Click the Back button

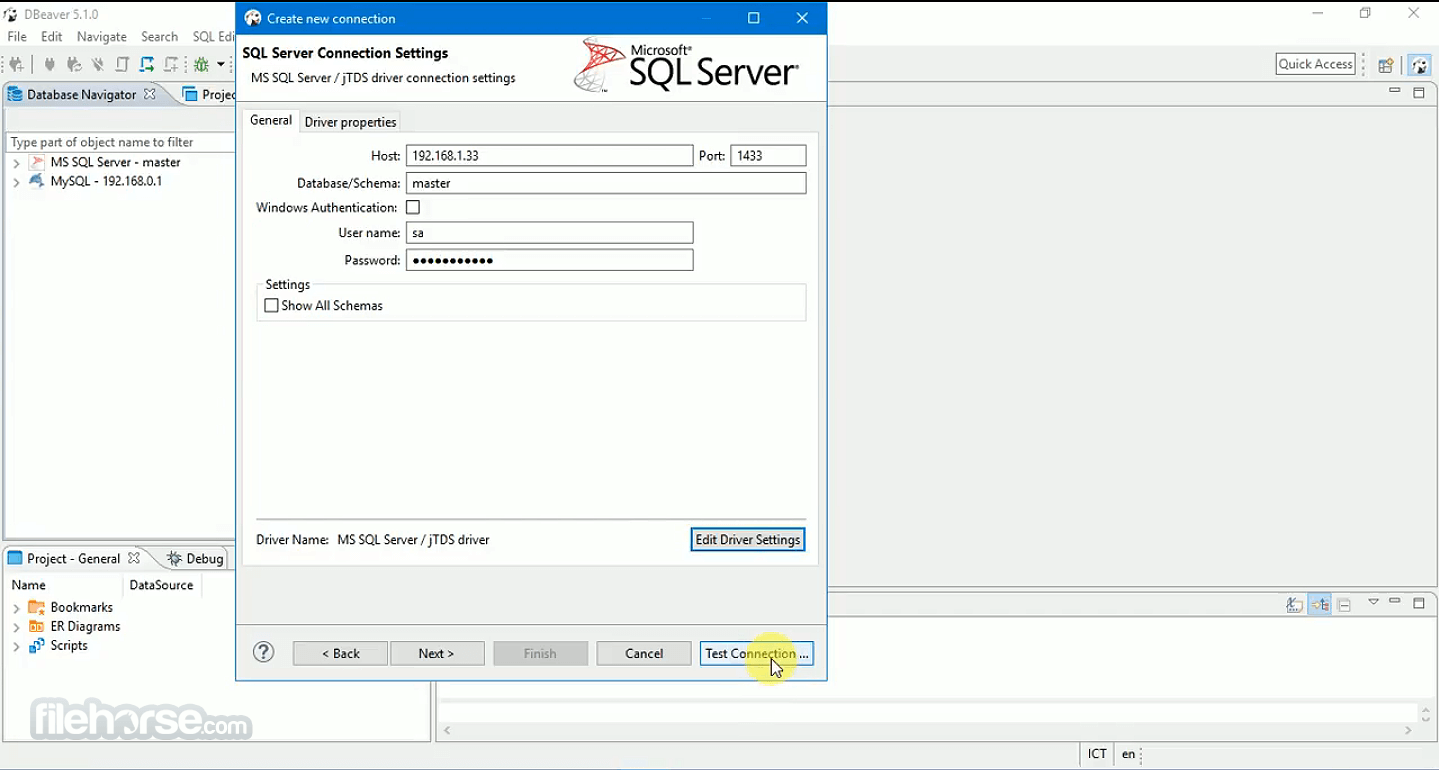point(340,653)
